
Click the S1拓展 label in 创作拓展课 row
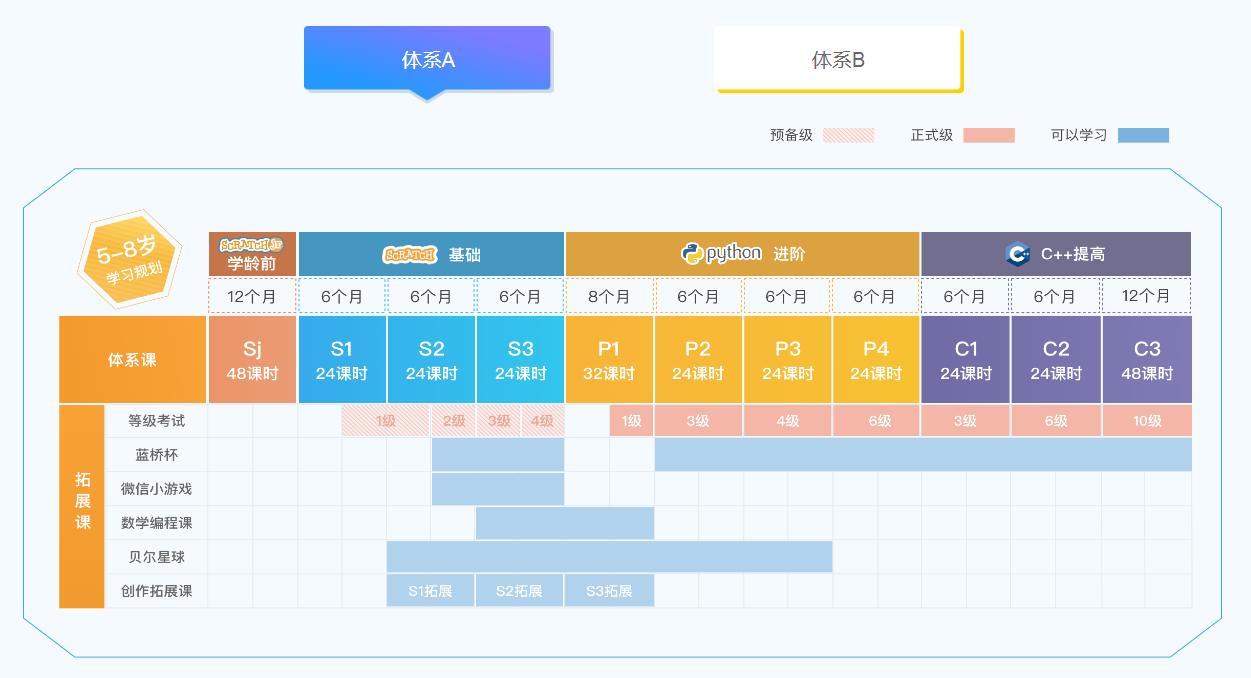430,590
